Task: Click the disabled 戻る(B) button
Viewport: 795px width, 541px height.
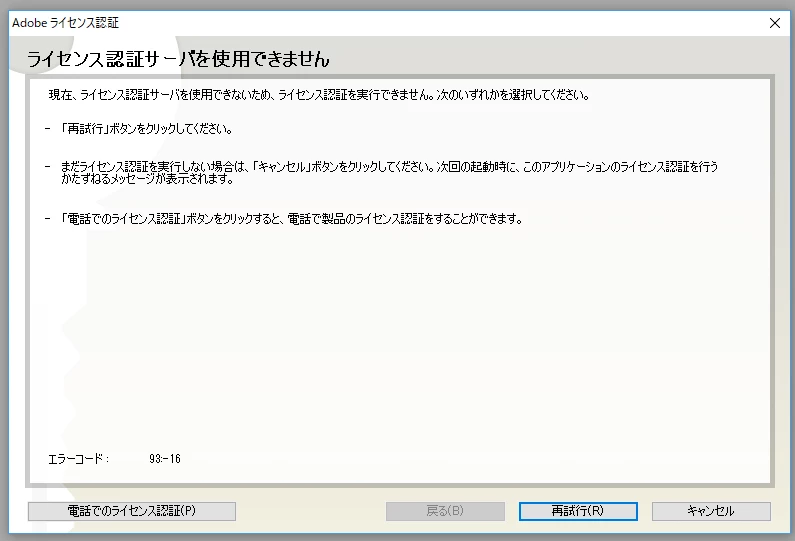Action: point(445,511)
